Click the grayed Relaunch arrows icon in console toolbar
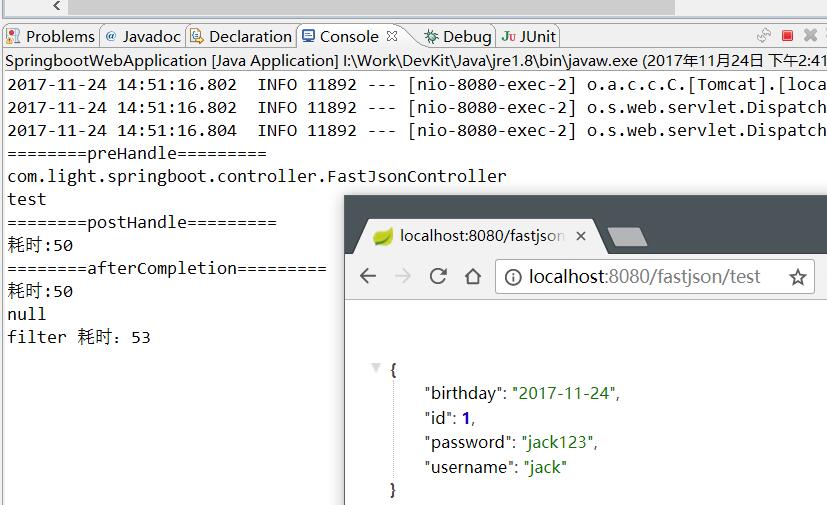The image size is (827, 505). tap(764, 35)
